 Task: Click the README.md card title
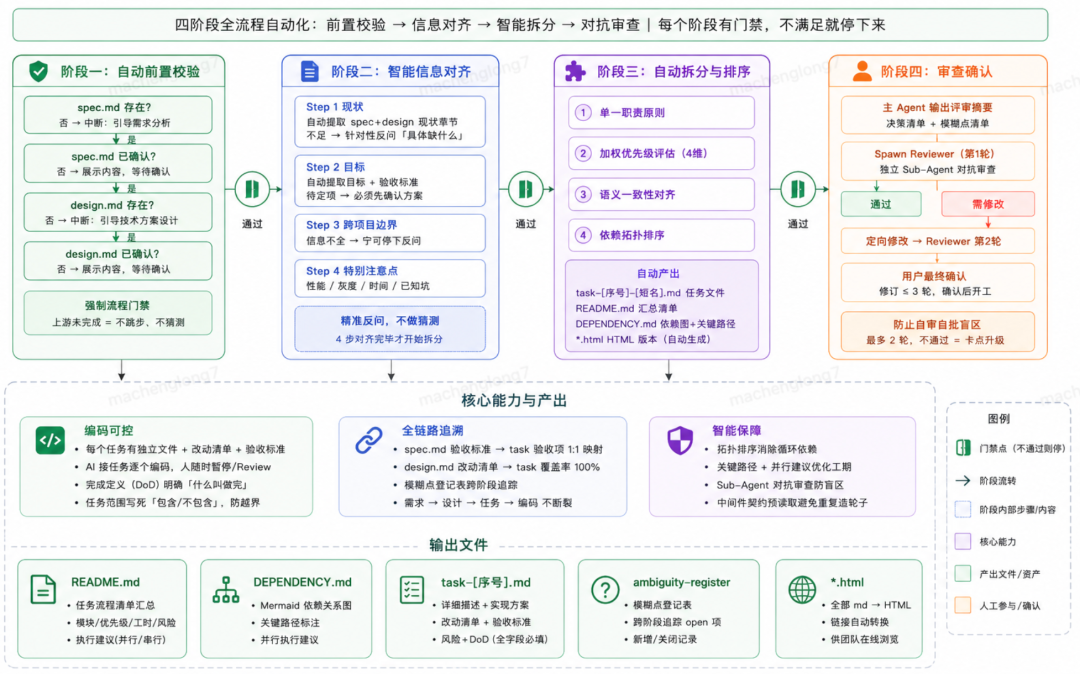(105, 582)
